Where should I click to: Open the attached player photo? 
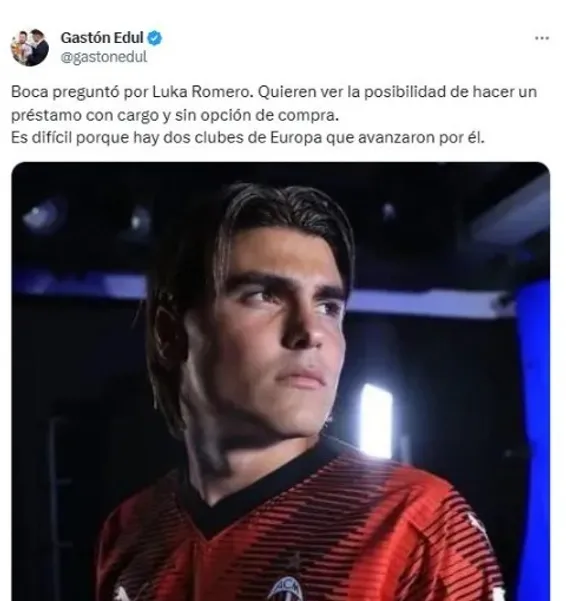(x=281, y=381)
